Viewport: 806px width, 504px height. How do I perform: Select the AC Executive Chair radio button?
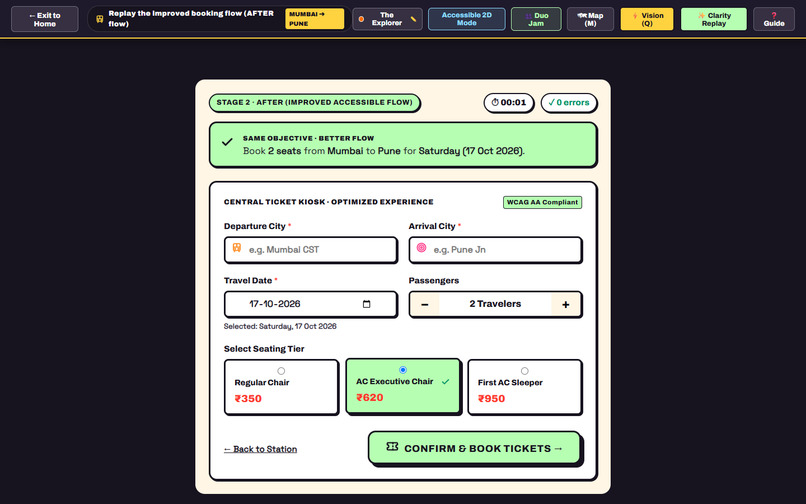[403, 370]
